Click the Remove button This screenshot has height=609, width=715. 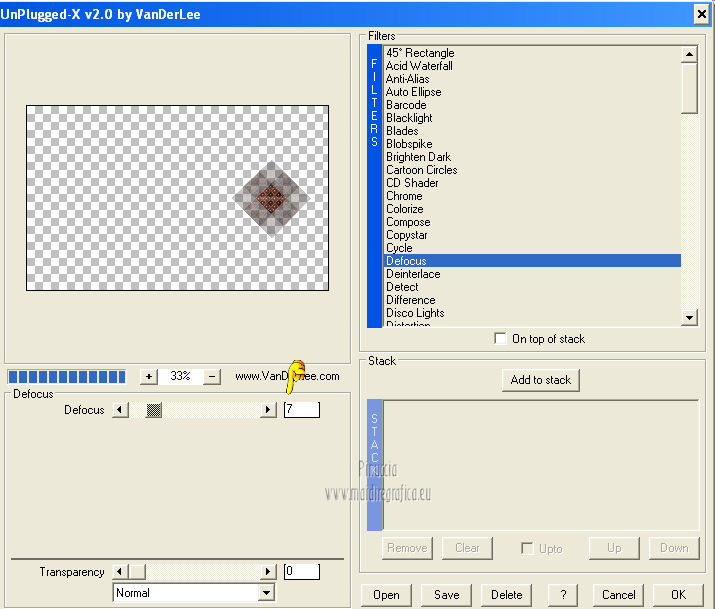coord(407,548)
